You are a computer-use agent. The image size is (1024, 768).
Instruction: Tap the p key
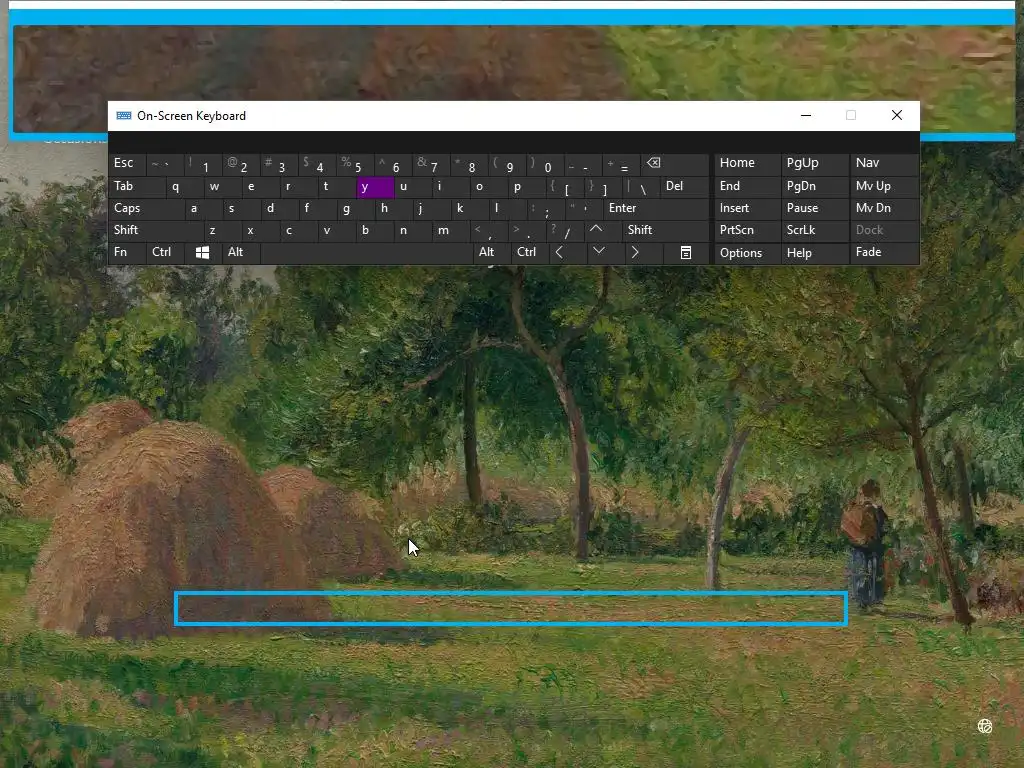[526, 186]
